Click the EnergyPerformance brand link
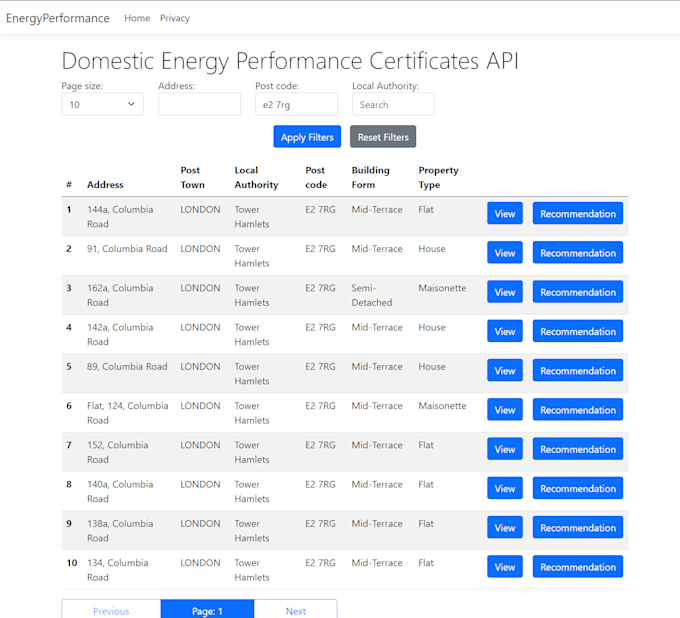 (x=58, y=18)
